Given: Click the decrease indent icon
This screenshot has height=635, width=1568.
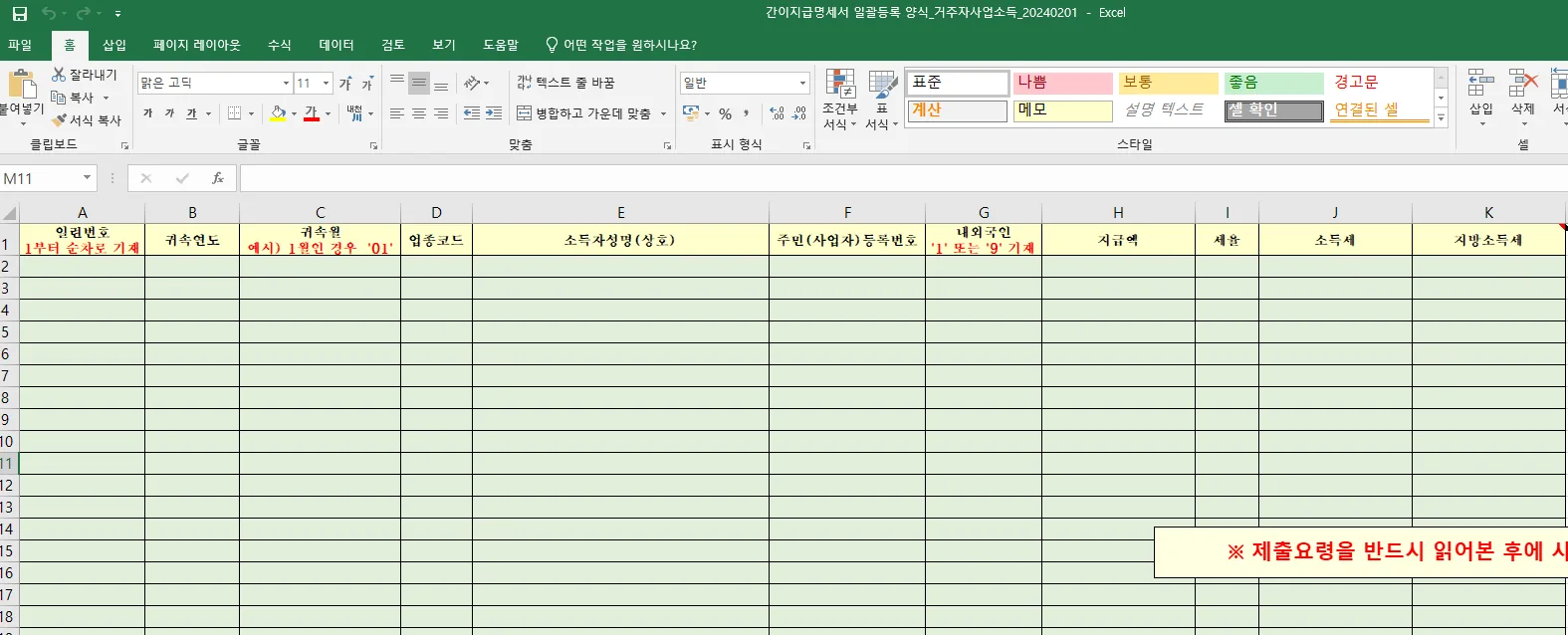Looking at the screenshot, I should (x=472, y=113).
